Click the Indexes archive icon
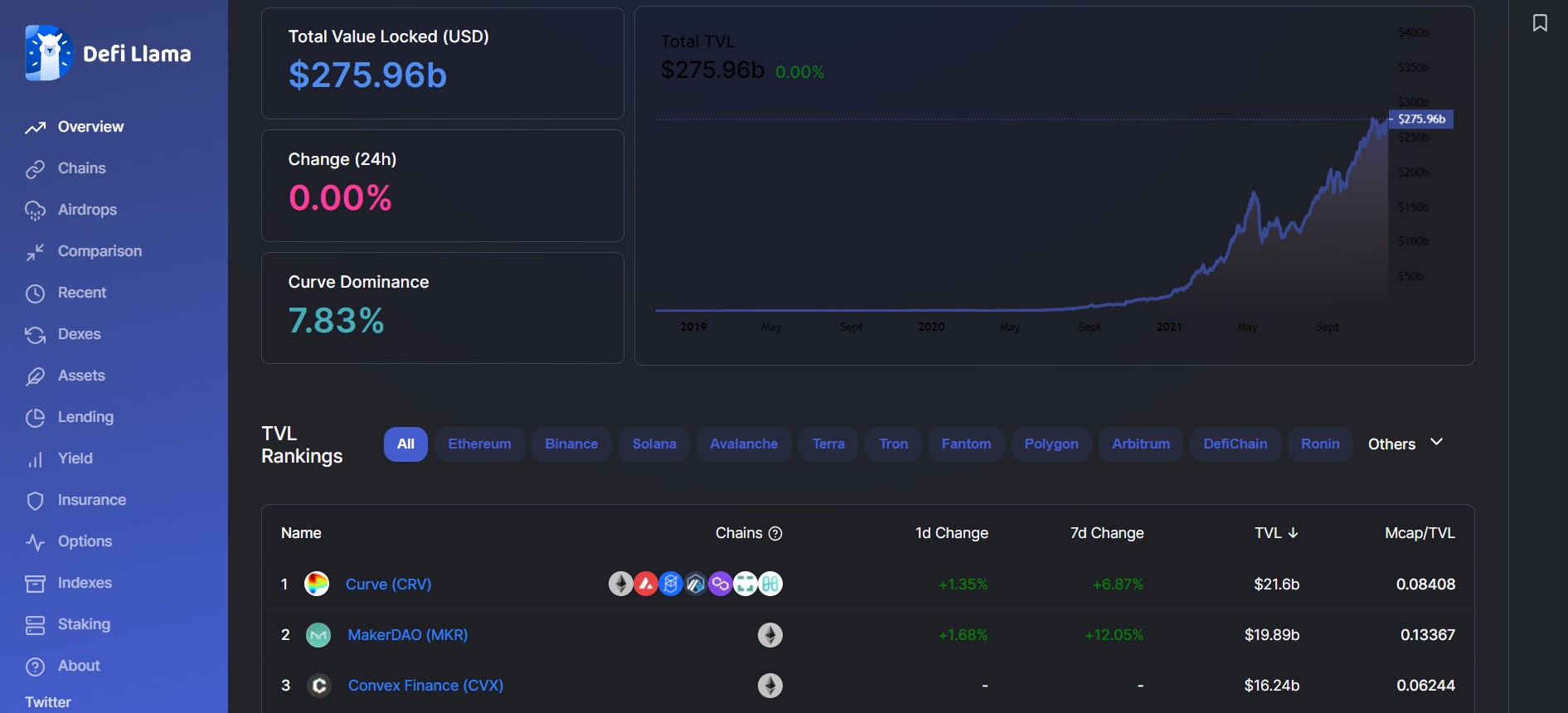The width and height of the screenshot is (1568, 713). pyautogui.click(x=35, y=584)
